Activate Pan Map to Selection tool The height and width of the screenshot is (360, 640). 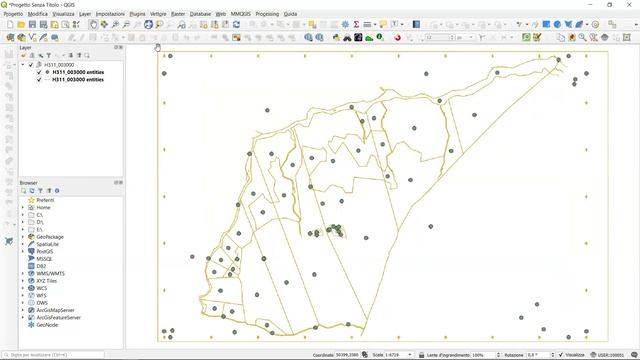coord(104,24)
